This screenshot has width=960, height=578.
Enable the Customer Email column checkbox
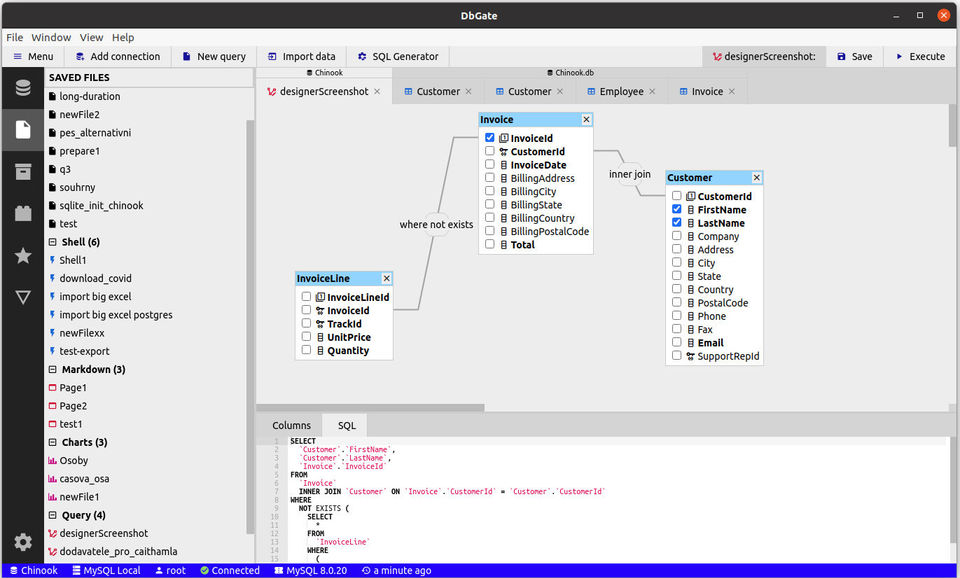point(677,343)
